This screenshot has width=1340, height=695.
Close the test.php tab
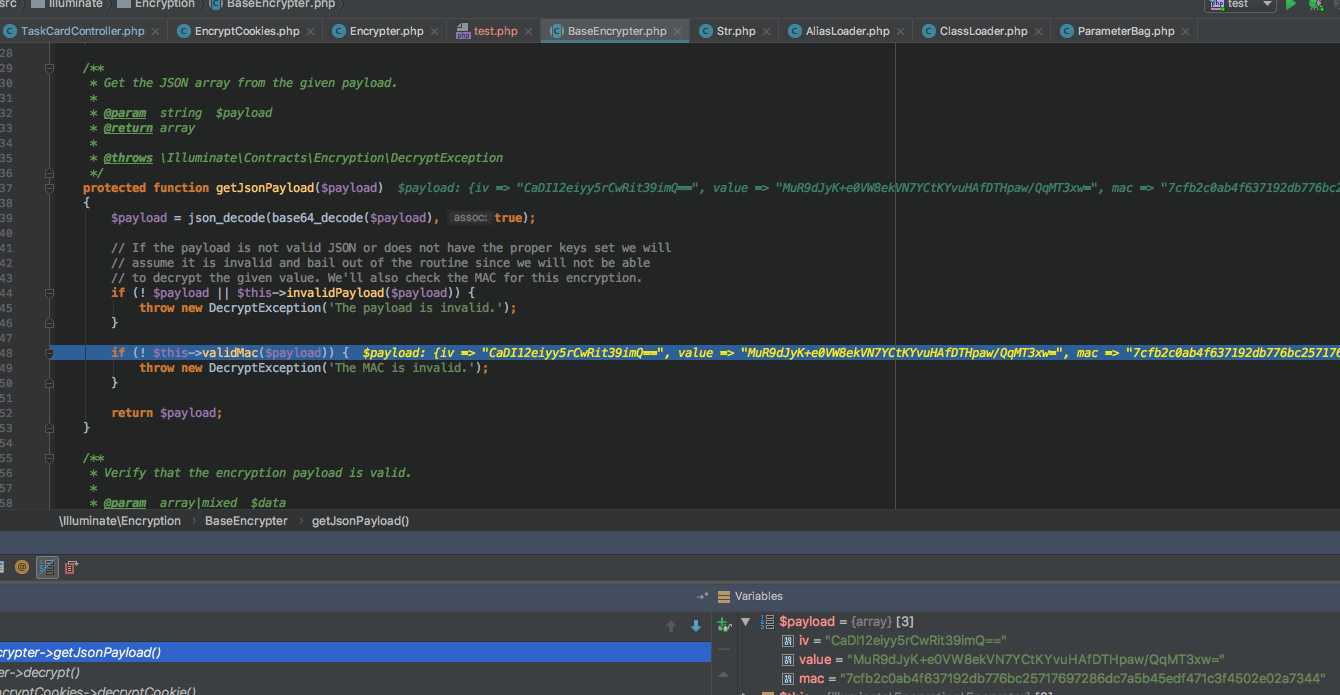tap(530, 32)
